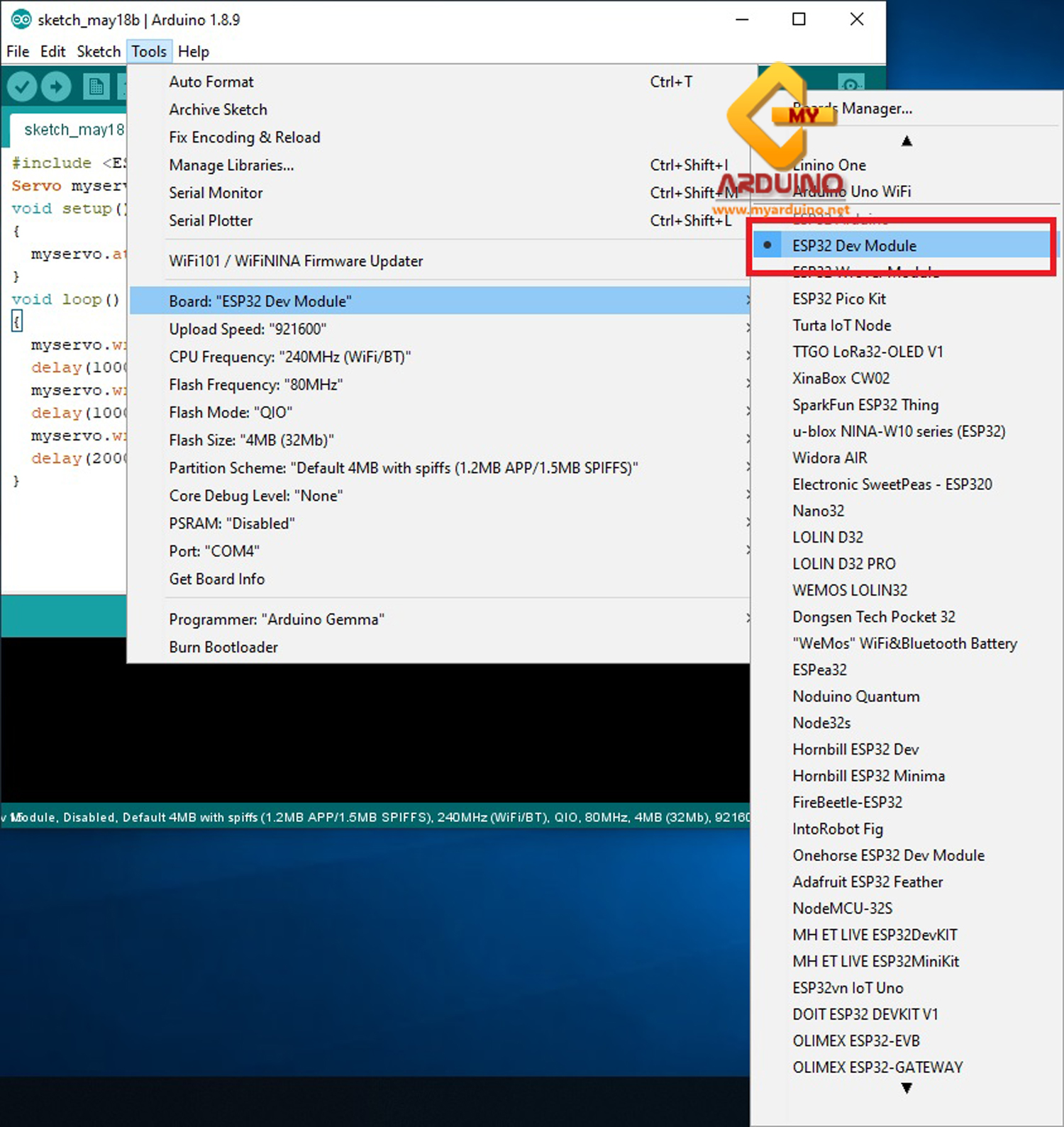Expand the Upload Speed submenu
Viewport: 1064px width, 1127px height.
point(247,329)
